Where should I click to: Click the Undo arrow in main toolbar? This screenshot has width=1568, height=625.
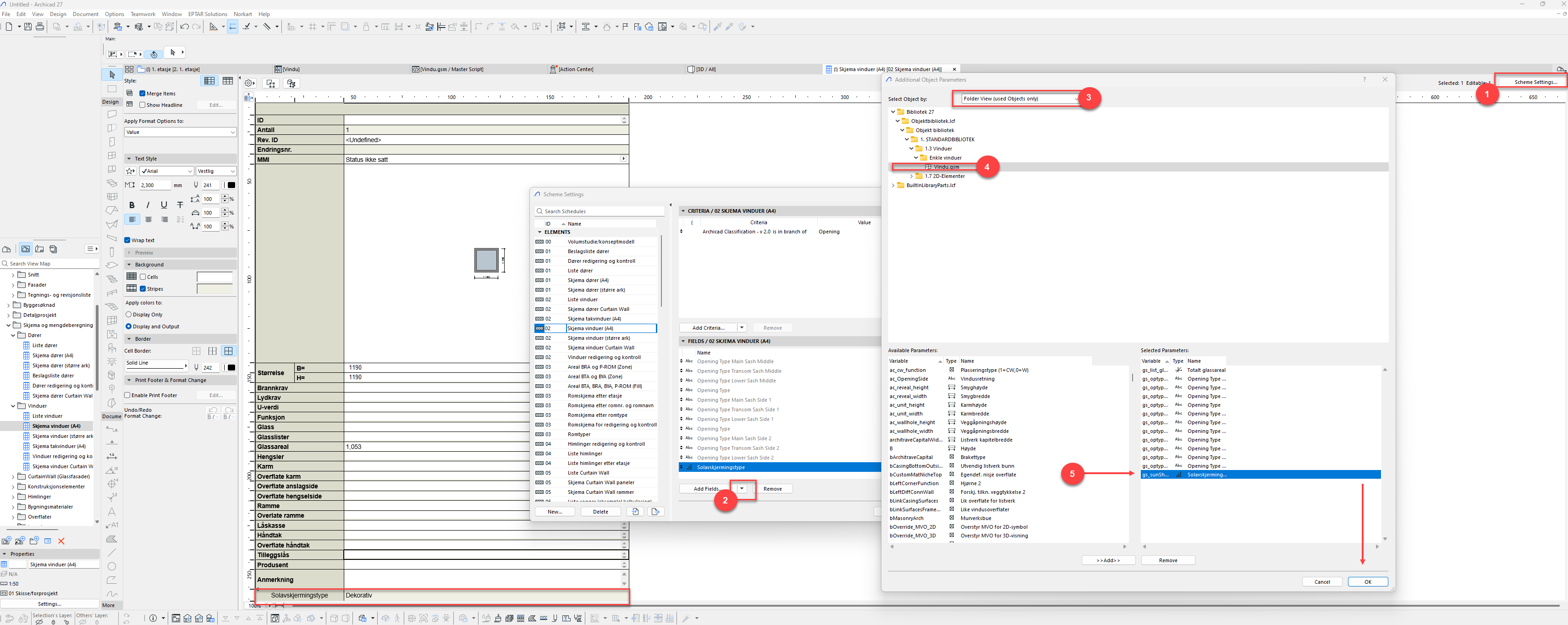(x=184, y=27)
